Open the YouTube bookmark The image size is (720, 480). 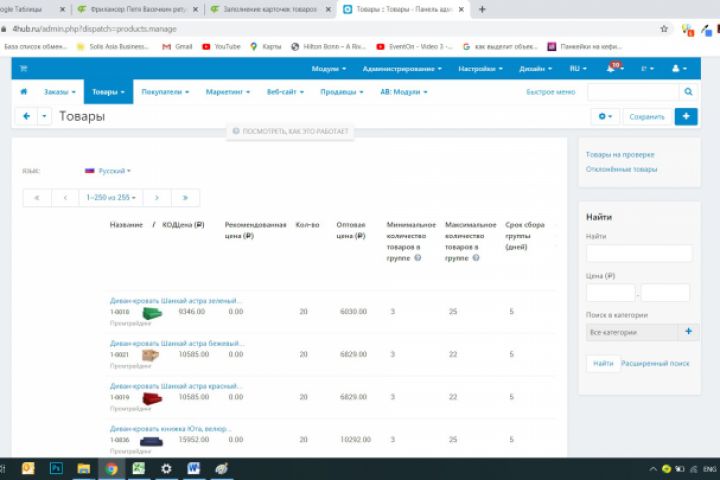coord(221,46)
